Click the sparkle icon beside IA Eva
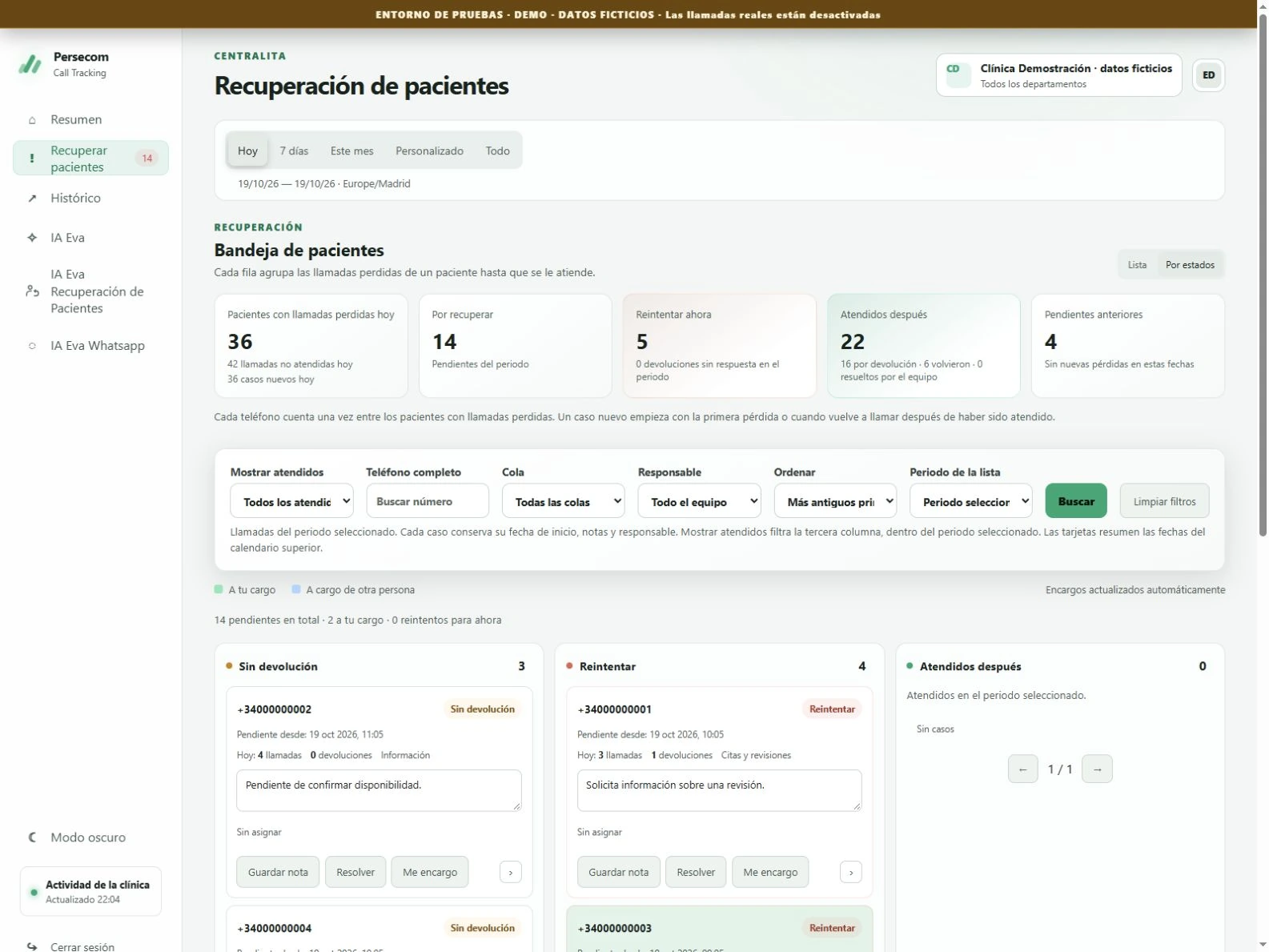Image resolution: width=1269 pixels, height=952 pixels. click(x=32, y=238)
